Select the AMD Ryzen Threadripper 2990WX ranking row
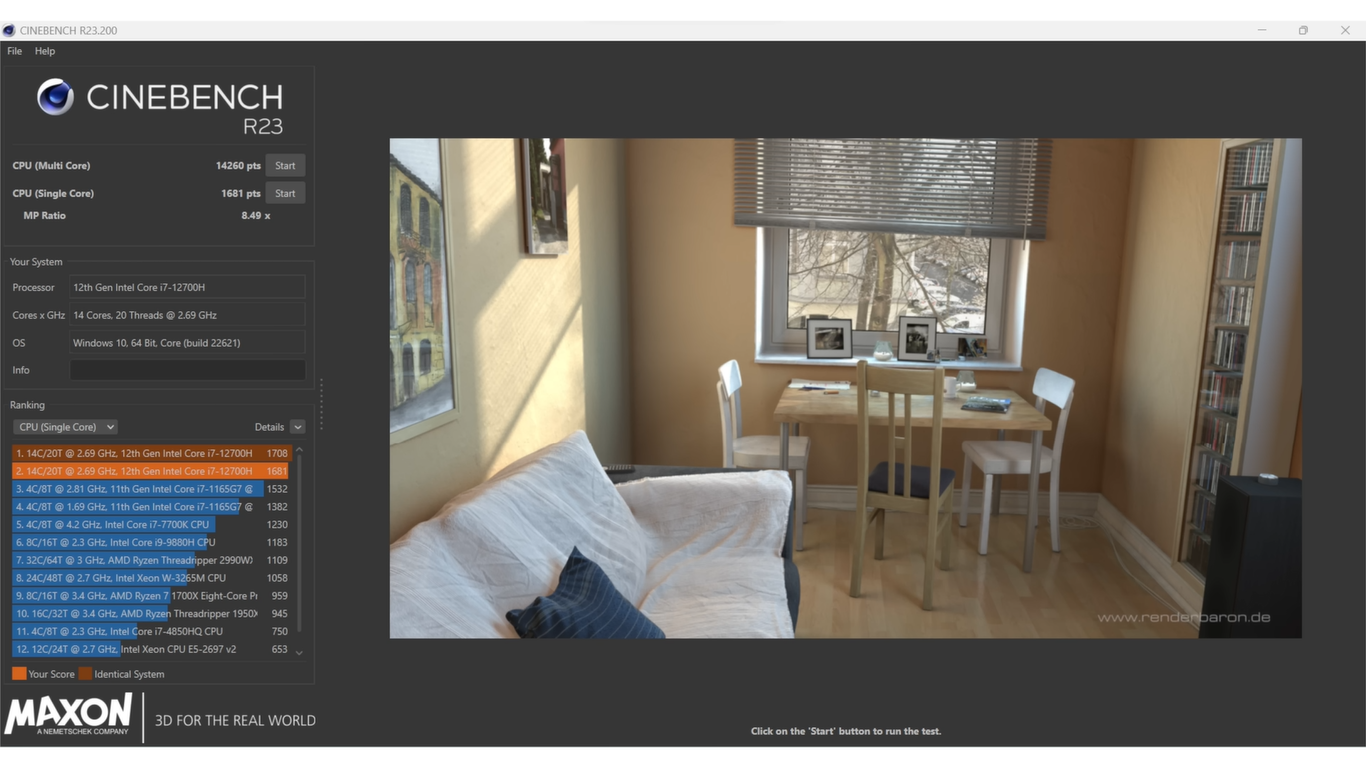This screenshot has width=1366, height=768. (140, 560)
